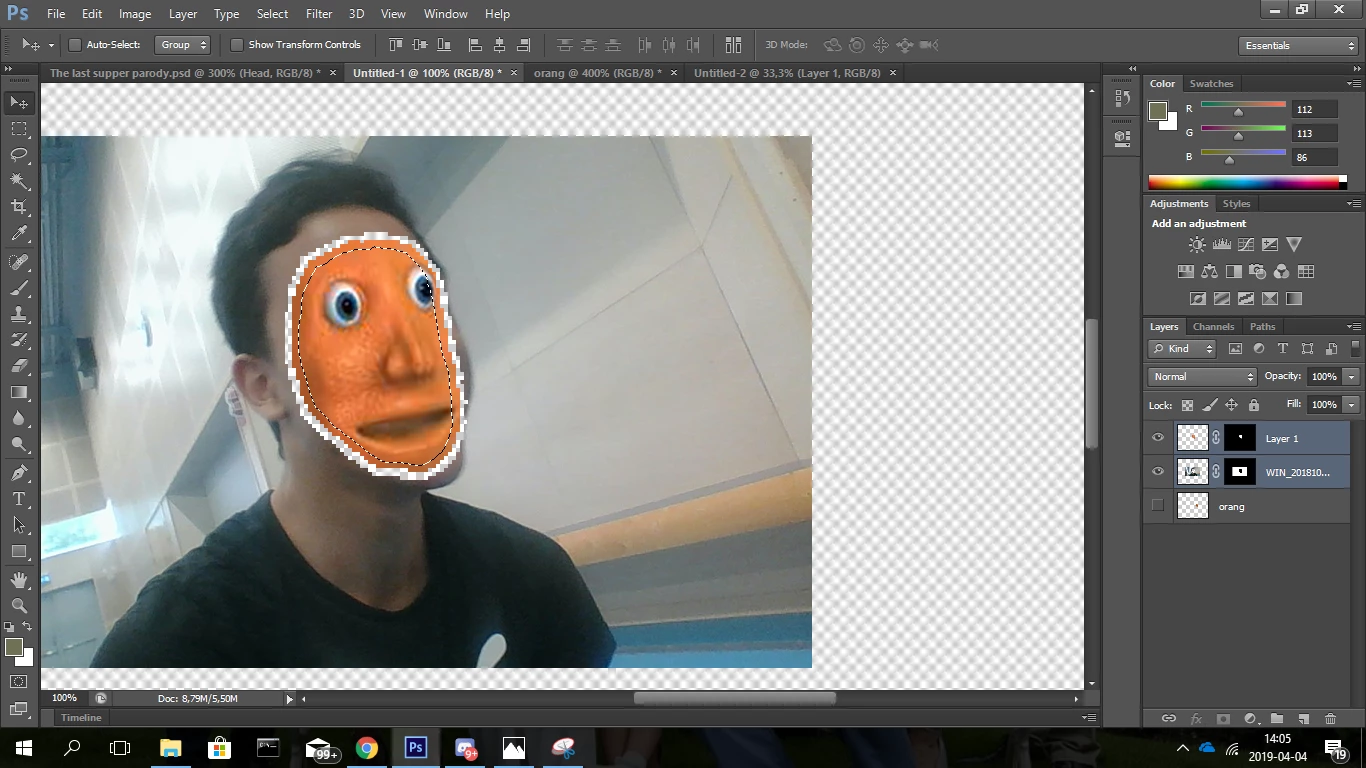1366x768 pixels.
Task: Select the Healing Brush tool
Action: (x=19, y=262)
